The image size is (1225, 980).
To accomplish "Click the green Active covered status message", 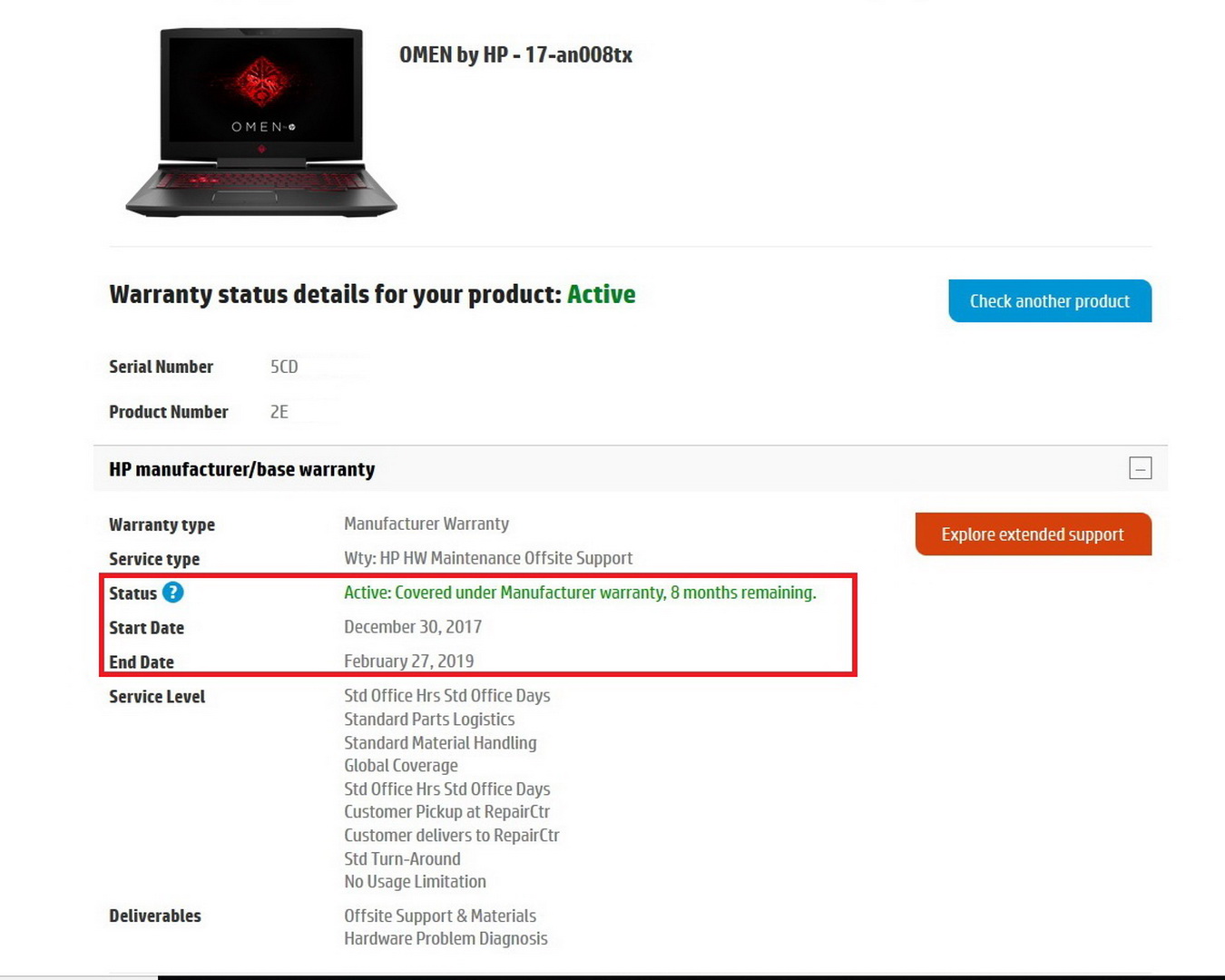I will pyautogui.click(x=580, y=593).
